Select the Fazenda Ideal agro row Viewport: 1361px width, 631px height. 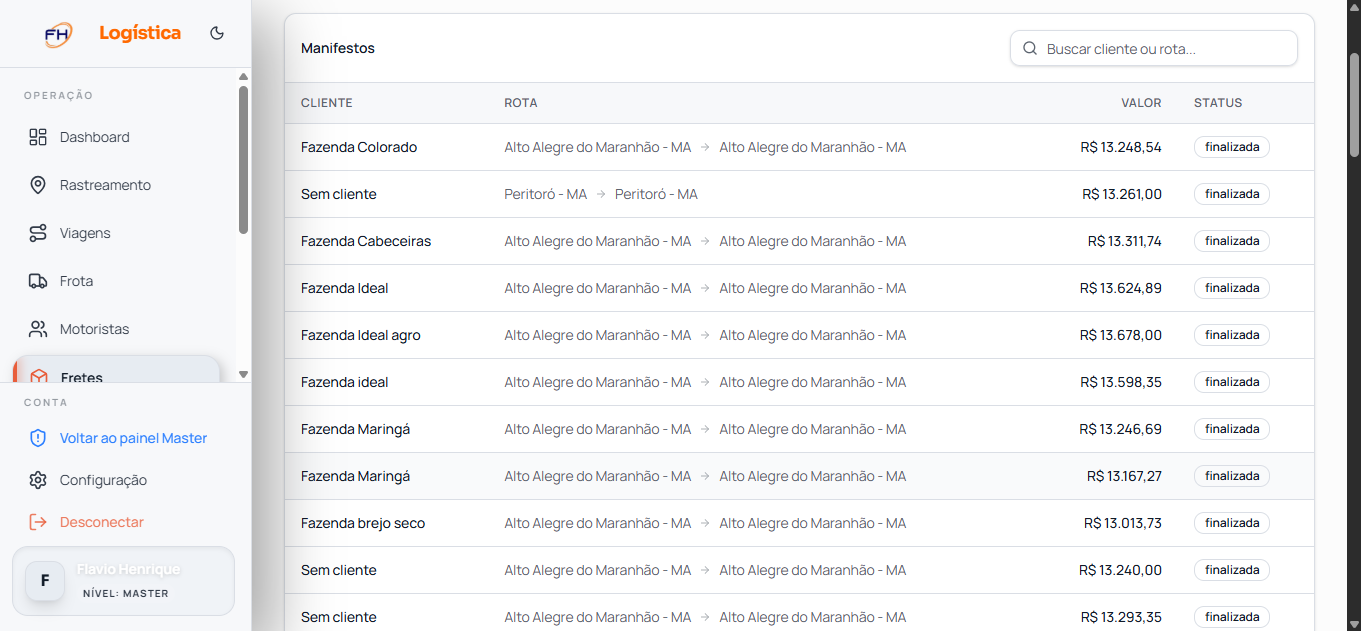click(799, 335)
